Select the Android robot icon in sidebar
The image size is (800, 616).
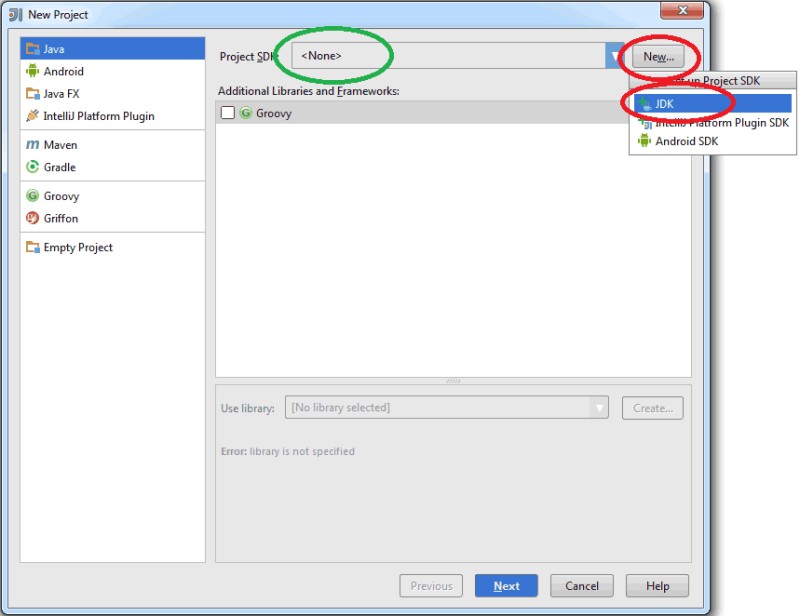(x=33, y=71)
